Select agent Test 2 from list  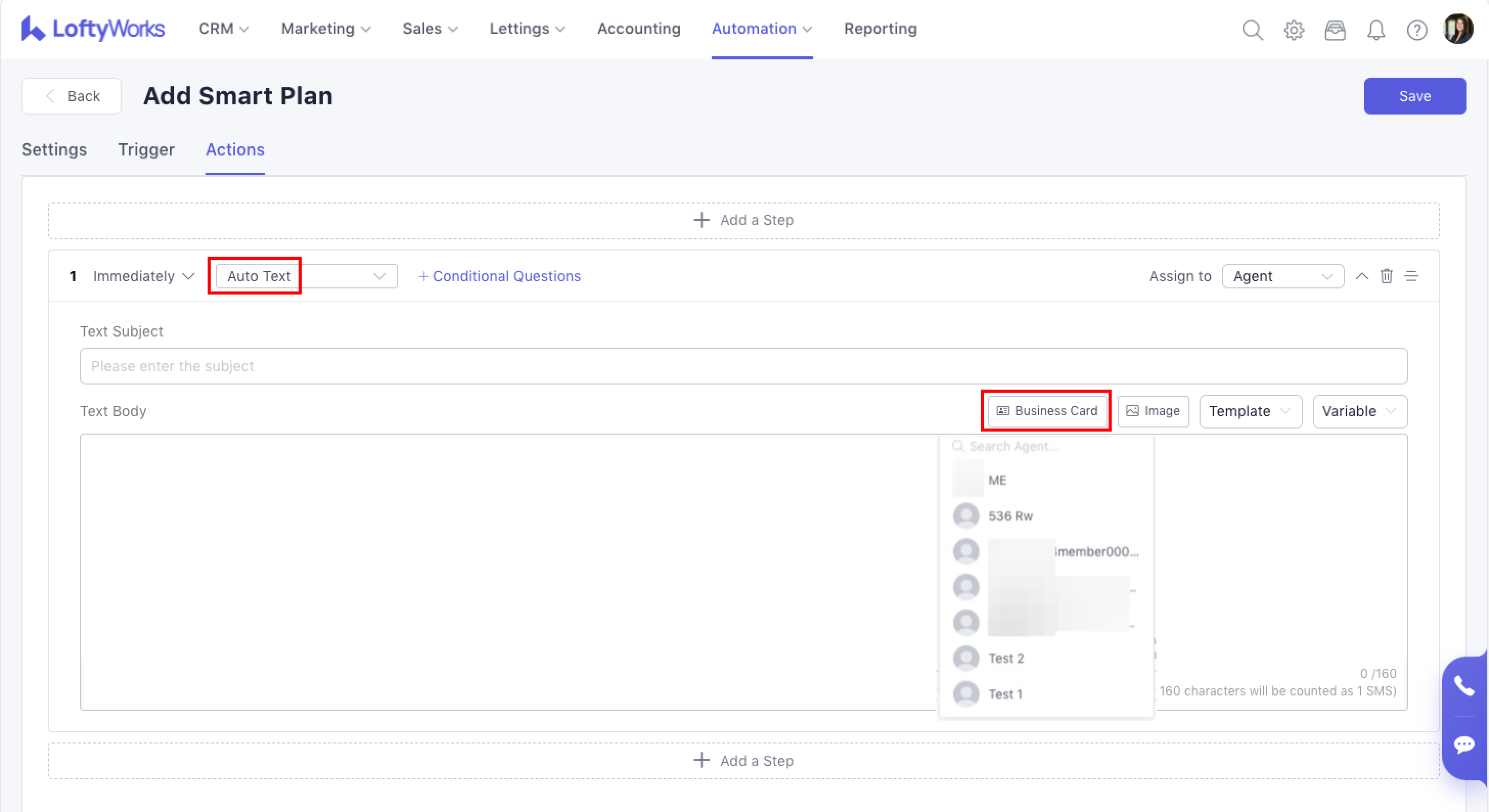point(1005,658)
